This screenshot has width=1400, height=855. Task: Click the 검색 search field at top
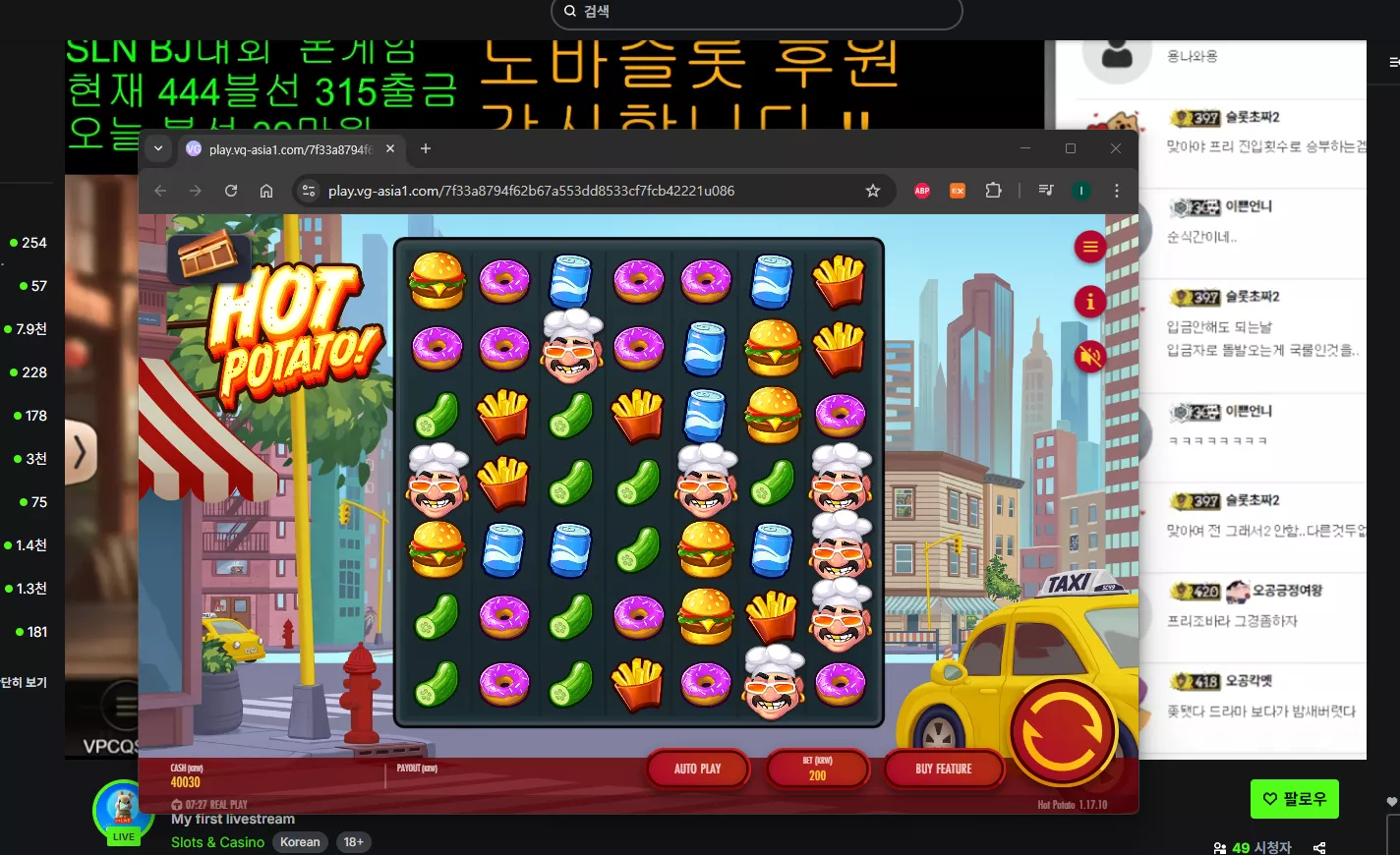(x=757, y=12)
